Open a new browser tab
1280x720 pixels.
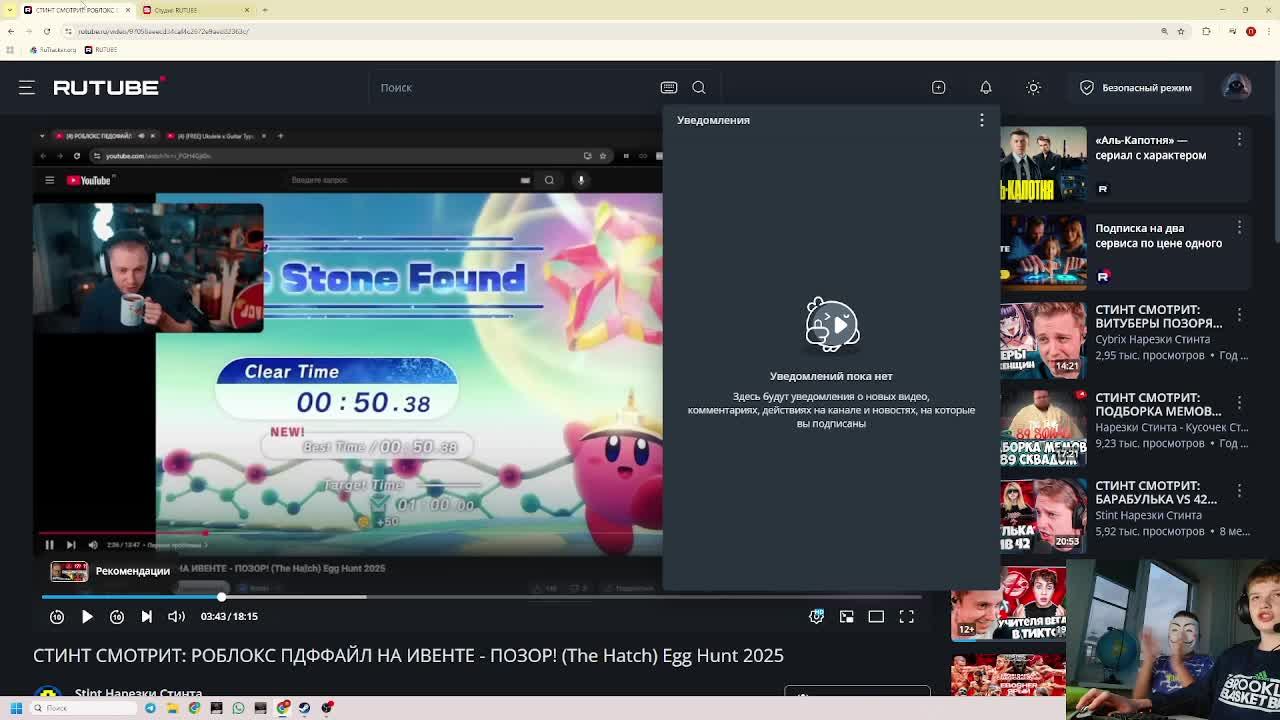tap(265, 10)
